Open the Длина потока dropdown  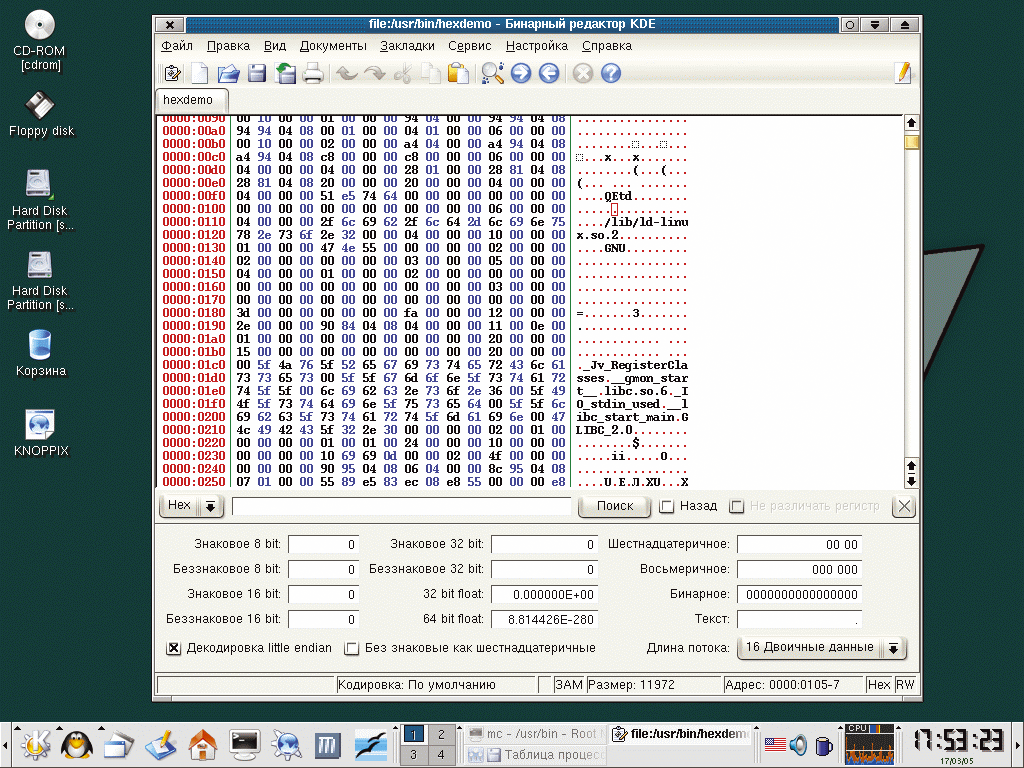pos(822,647)
